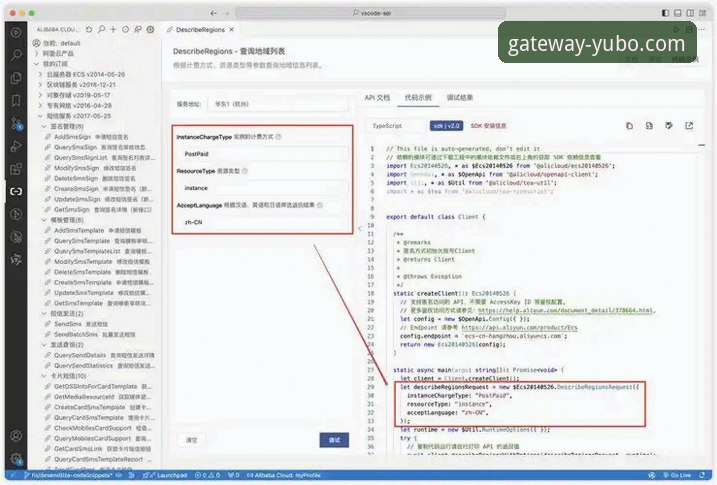Click the blue 调试 debug button

pyautogui.click(x=334, y=440)
